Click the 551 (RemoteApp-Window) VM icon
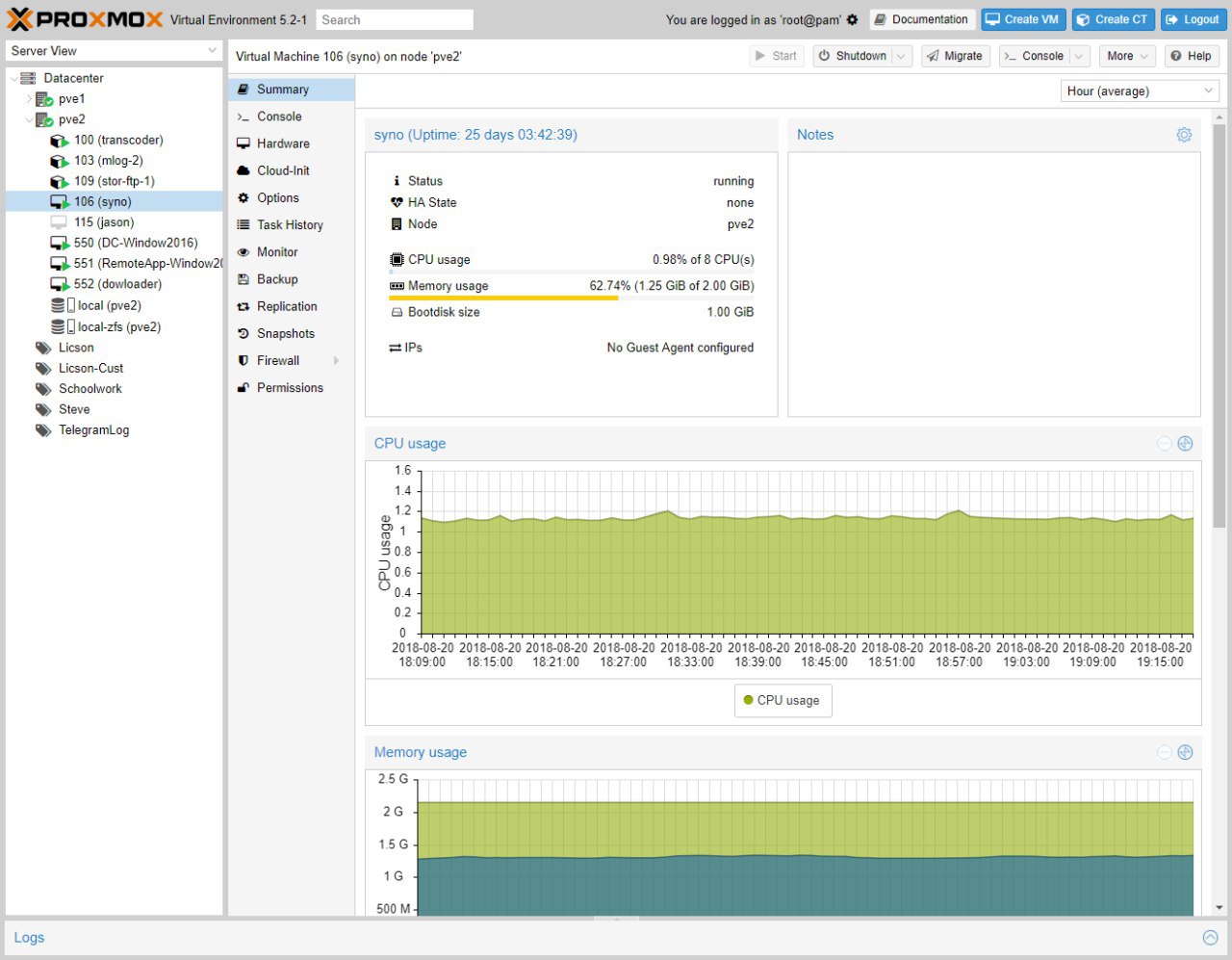Image resolution: width=1232 pixels, height=960 pixels. click(59, 264)
